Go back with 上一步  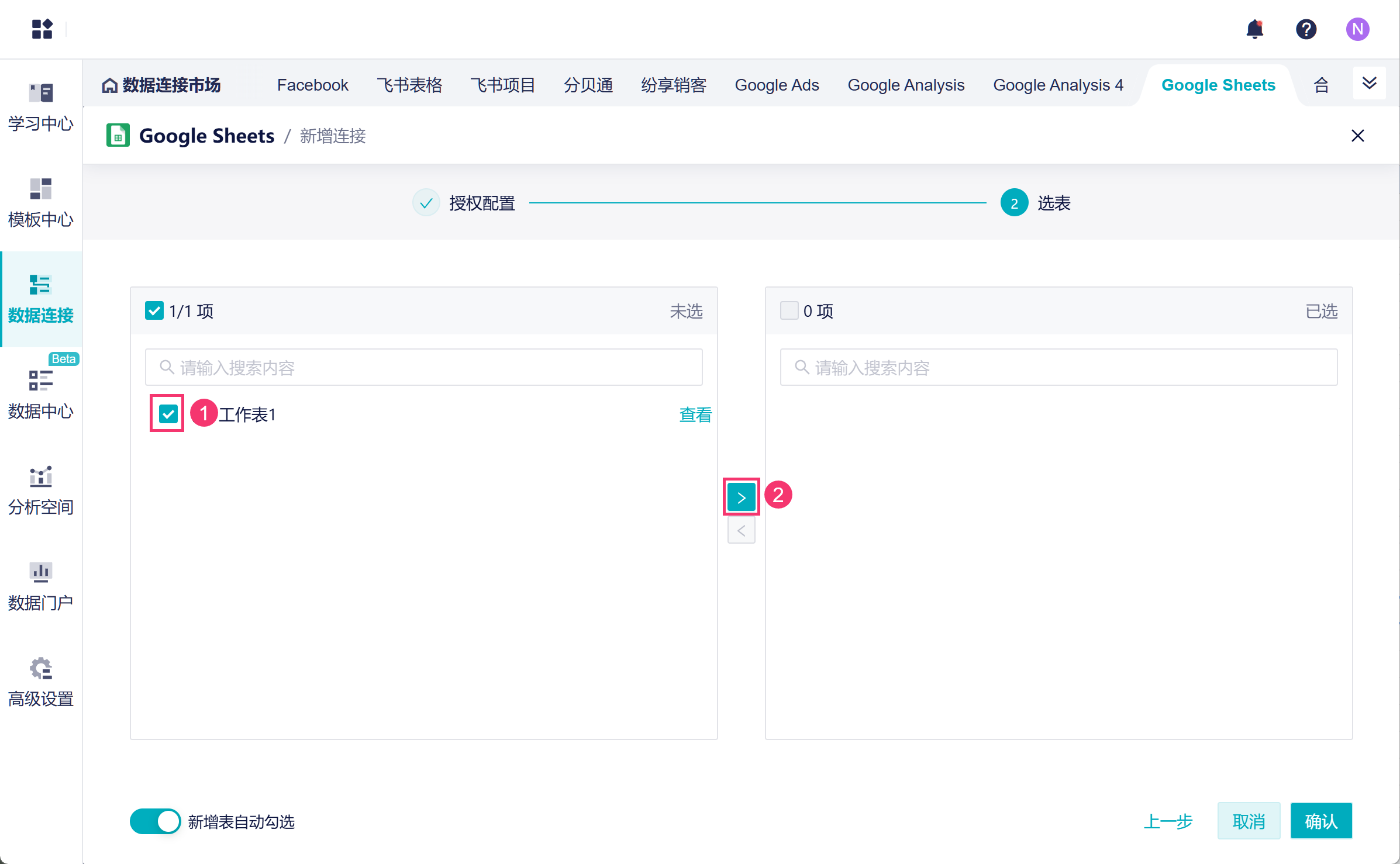1168,821
